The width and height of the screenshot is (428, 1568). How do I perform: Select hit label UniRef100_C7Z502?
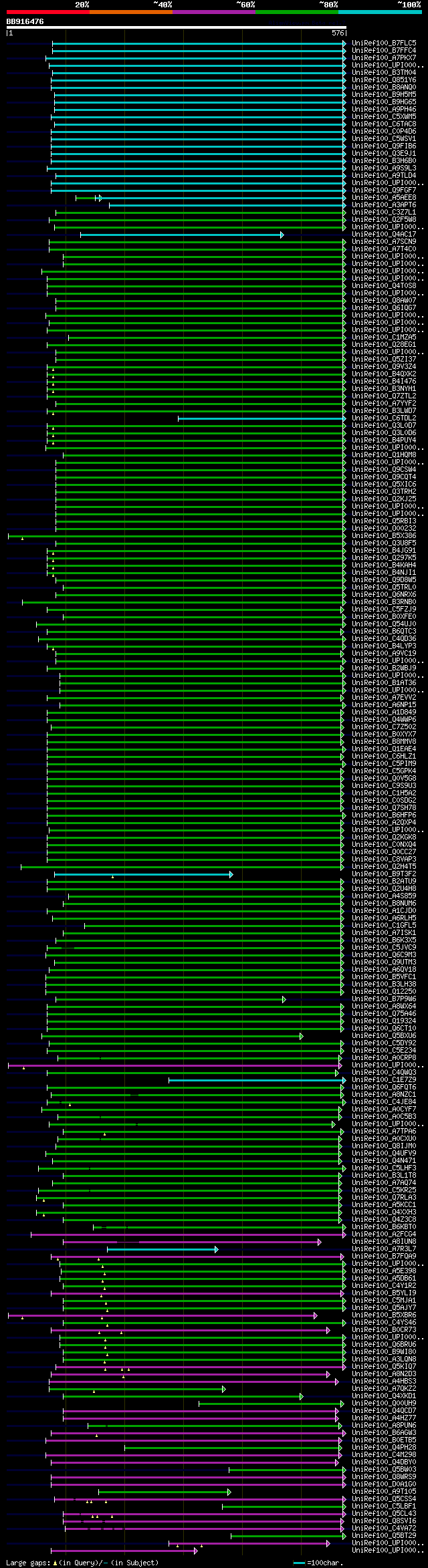(384, 727)
